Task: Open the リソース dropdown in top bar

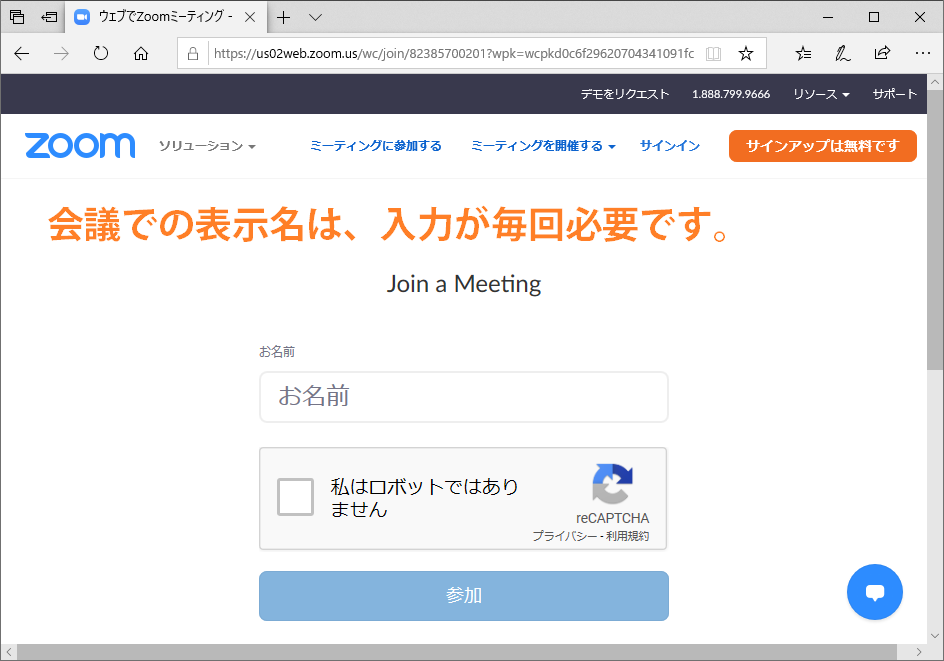Action: click(821, 94)
